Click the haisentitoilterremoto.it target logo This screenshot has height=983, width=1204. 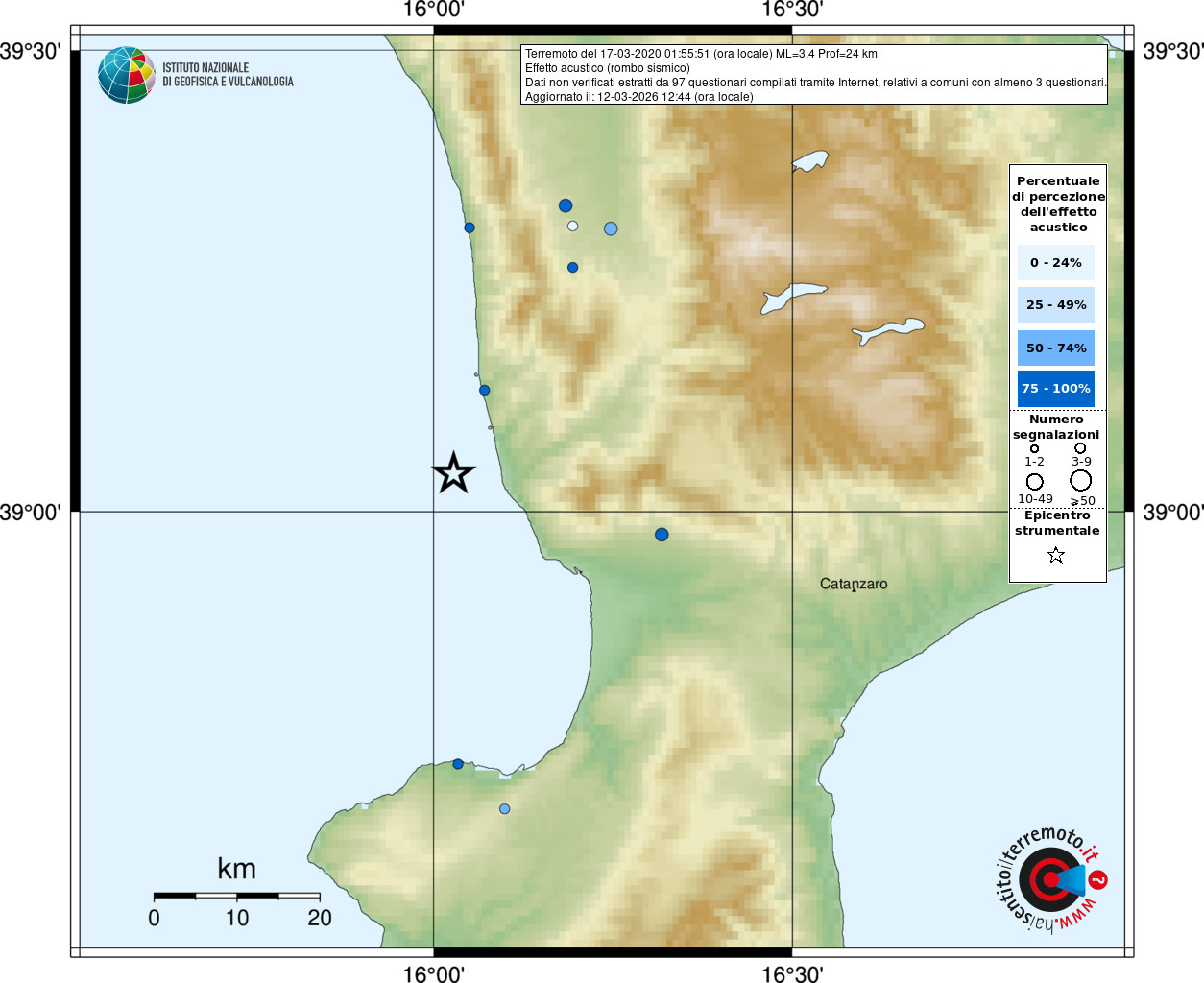point(1049,879)
